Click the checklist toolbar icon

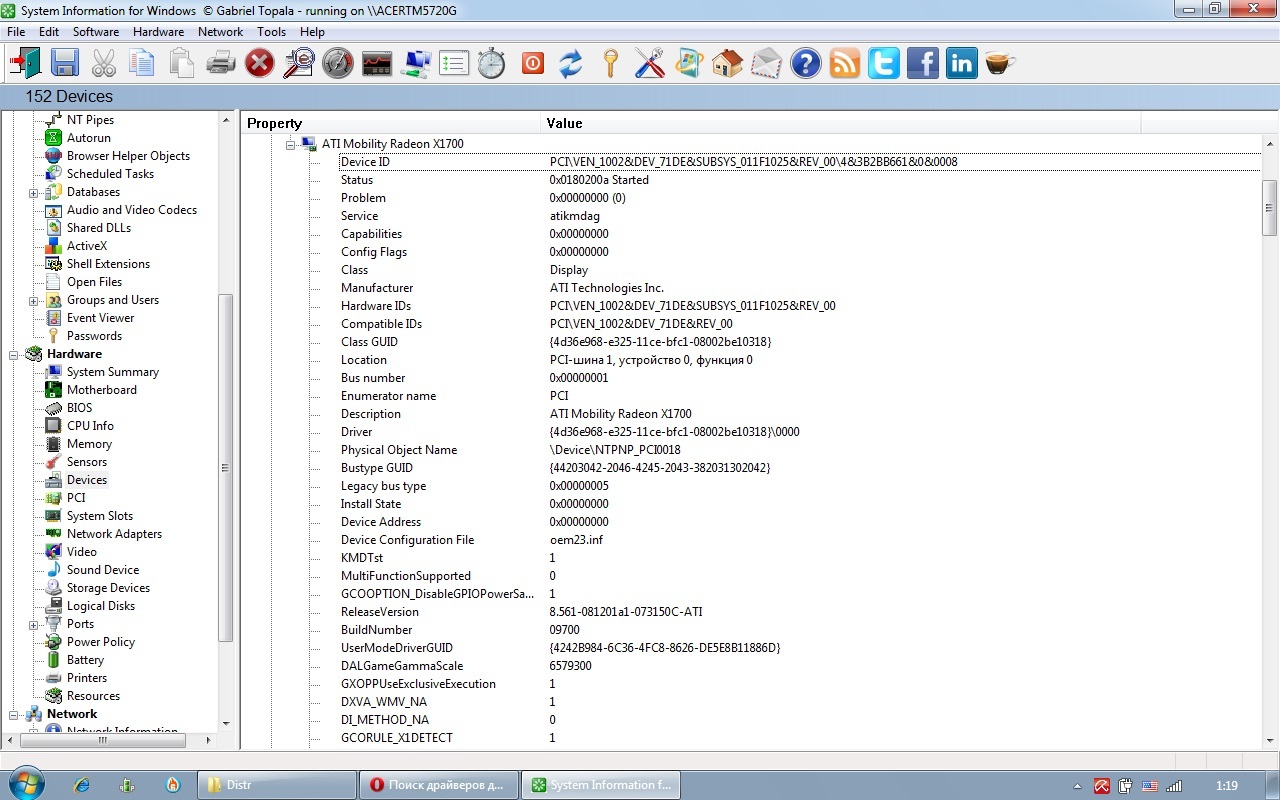pyautogui.click(x=454, y=64)
